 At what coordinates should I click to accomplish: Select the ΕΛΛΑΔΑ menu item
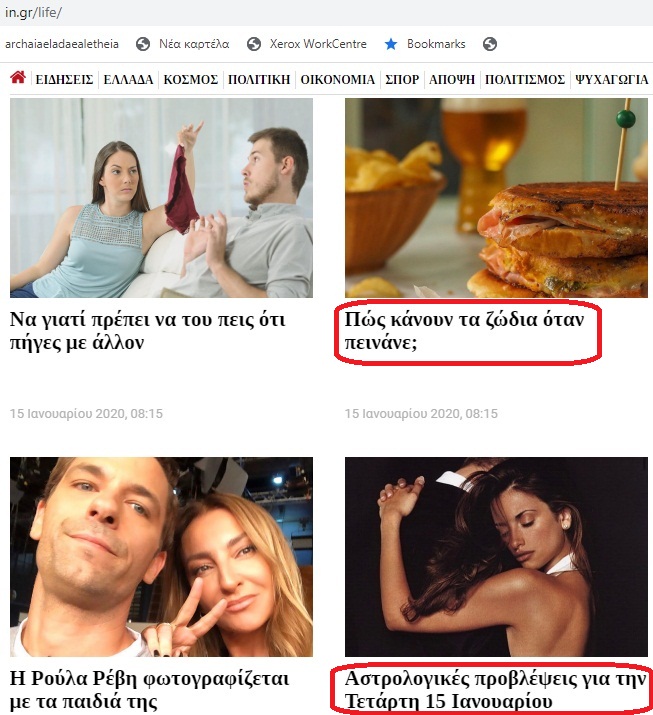tap(128, 79)
